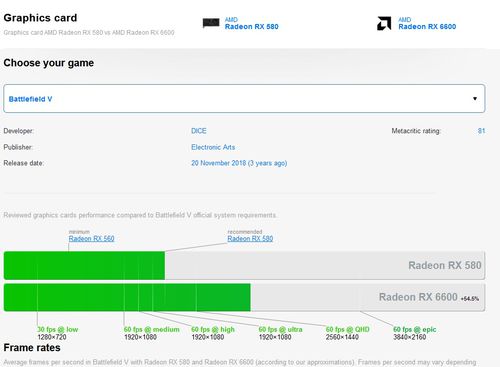Click the 60 fps @ medium marker label
The width and height of the screenshot is (500, 367).
coord(151,329)
